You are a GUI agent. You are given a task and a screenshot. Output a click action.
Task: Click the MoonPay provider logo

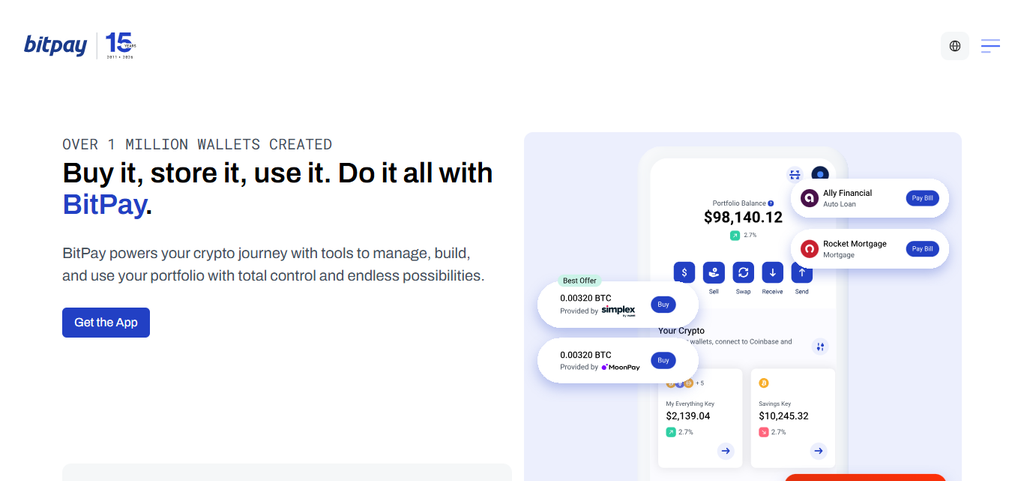click(x=620, y=367)
